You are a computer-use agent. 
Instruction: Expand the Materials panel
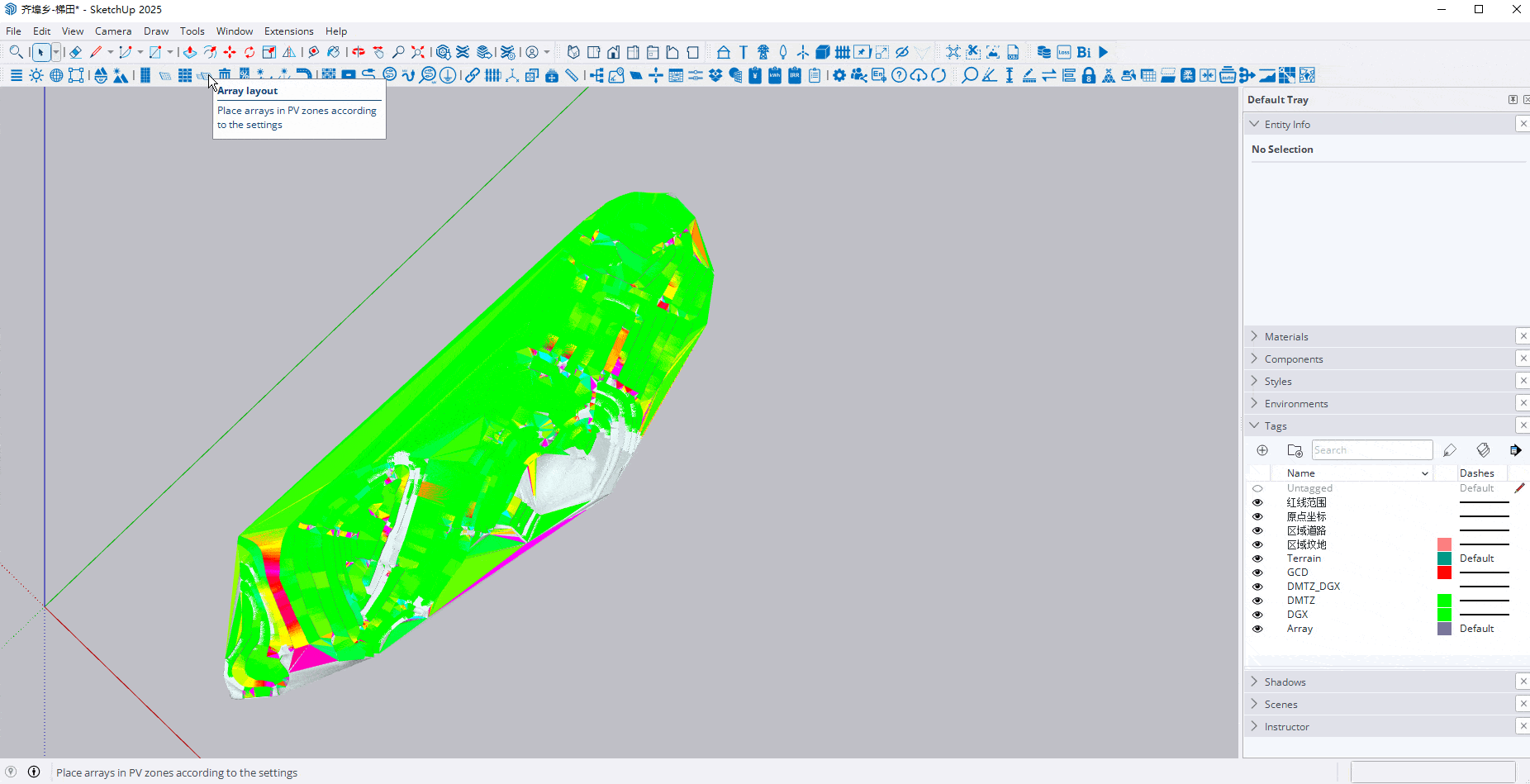tap(1286, 336)
